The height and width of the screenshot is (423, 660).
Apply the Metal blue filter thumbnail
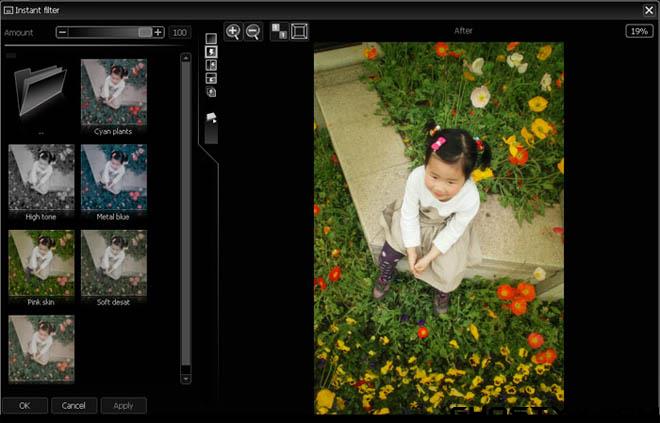(x=114, y=177)
